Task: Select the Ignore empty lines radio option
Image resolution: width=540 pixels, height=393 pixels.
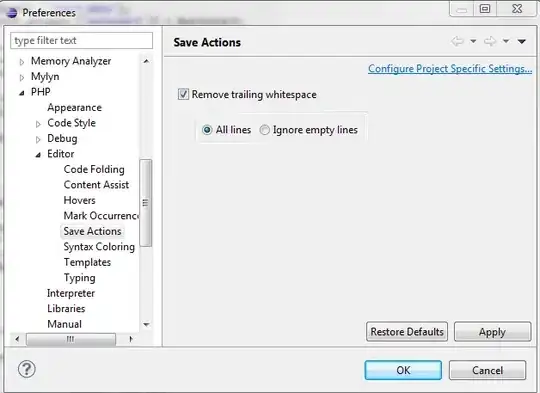Action: click(264, 130)
